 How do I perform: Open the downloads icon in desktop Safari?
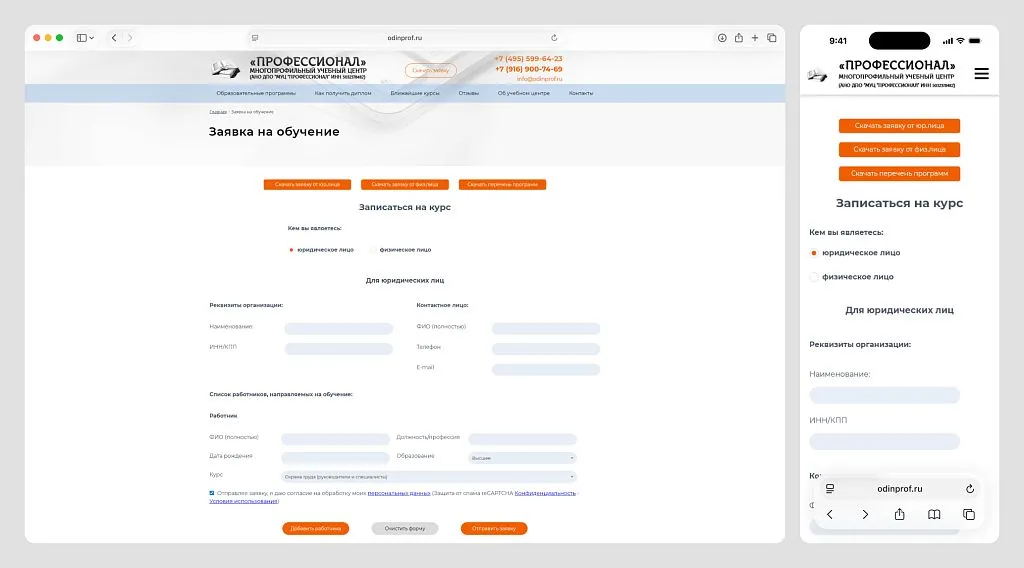722,38
